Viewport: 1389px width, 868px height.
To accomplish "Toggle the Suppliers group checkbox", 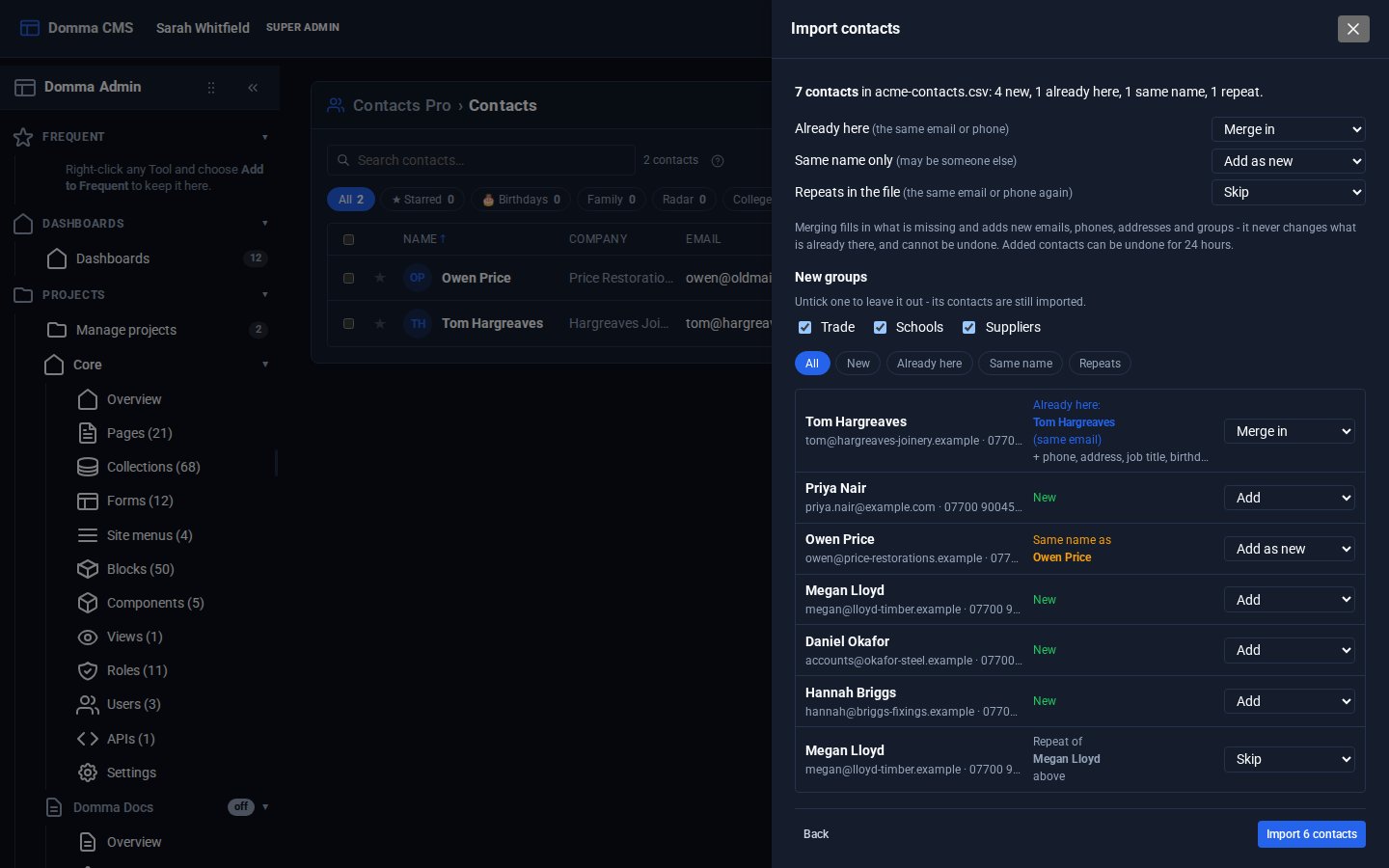I will click(968, 328).
